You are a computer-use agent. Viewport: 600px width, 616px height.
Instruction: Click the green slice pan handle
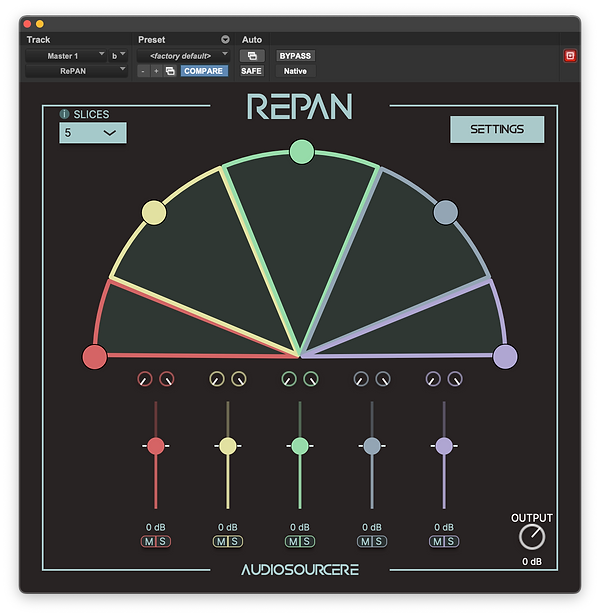click(x=302, y=152)
